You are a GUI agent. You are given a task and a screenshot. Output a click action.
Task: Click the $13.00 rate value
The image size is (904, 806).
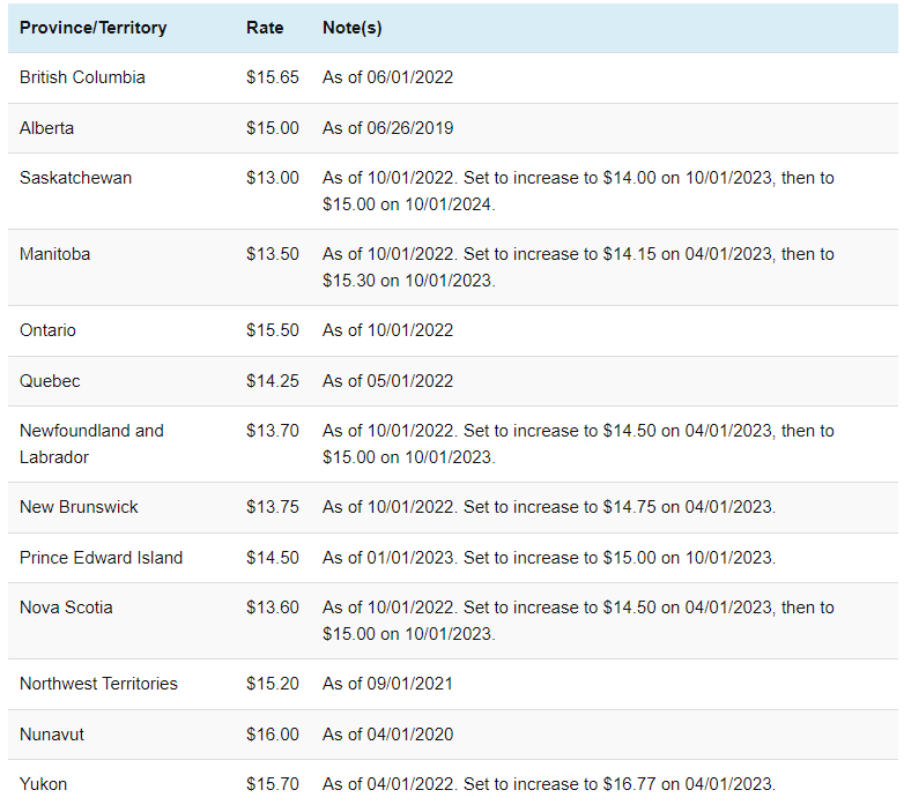273,178
